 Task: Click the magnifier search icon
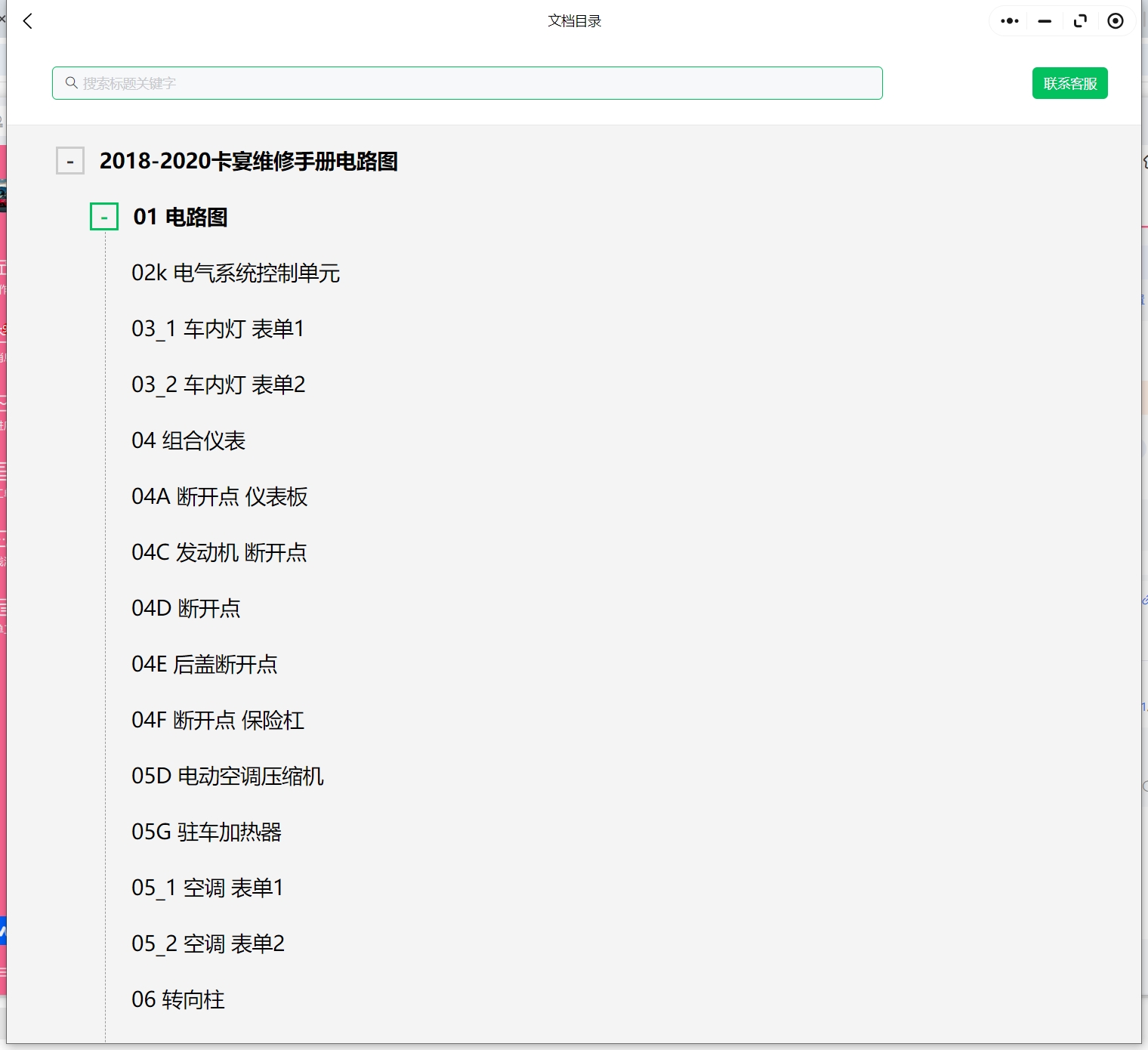(71, 83)
